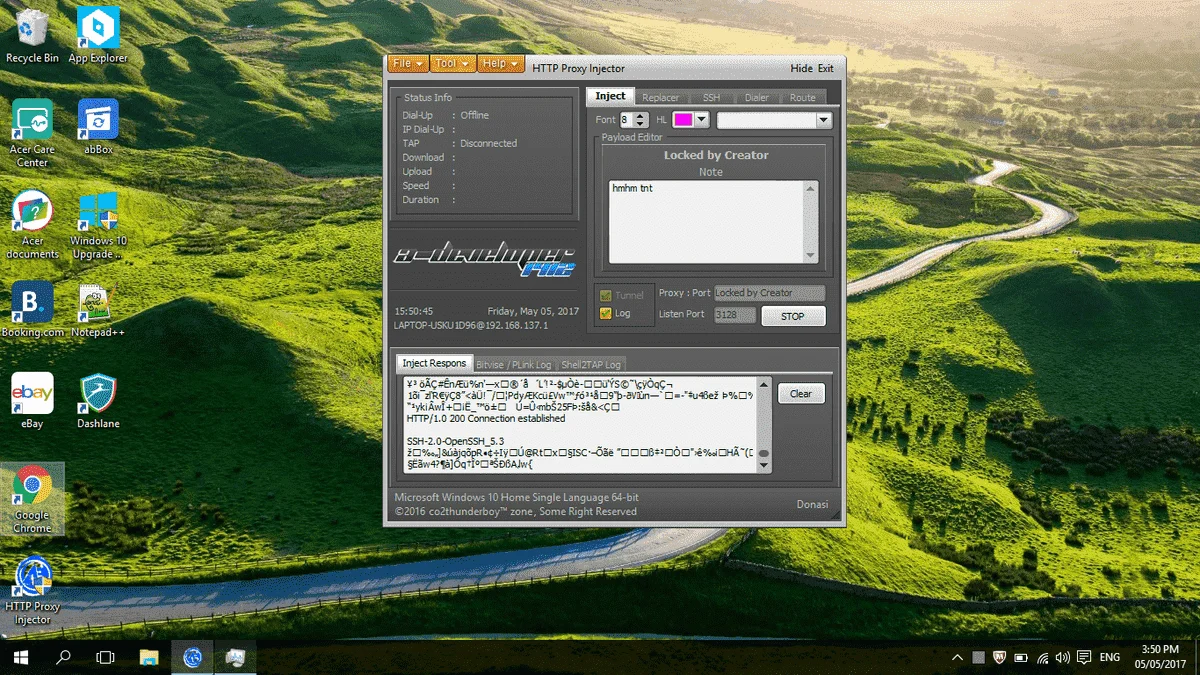The width and height of the screenshot is (1200, 675).
Task: Select the 'HTTP/1.0 200 Connection established' log line
Action: click(486, 418)
